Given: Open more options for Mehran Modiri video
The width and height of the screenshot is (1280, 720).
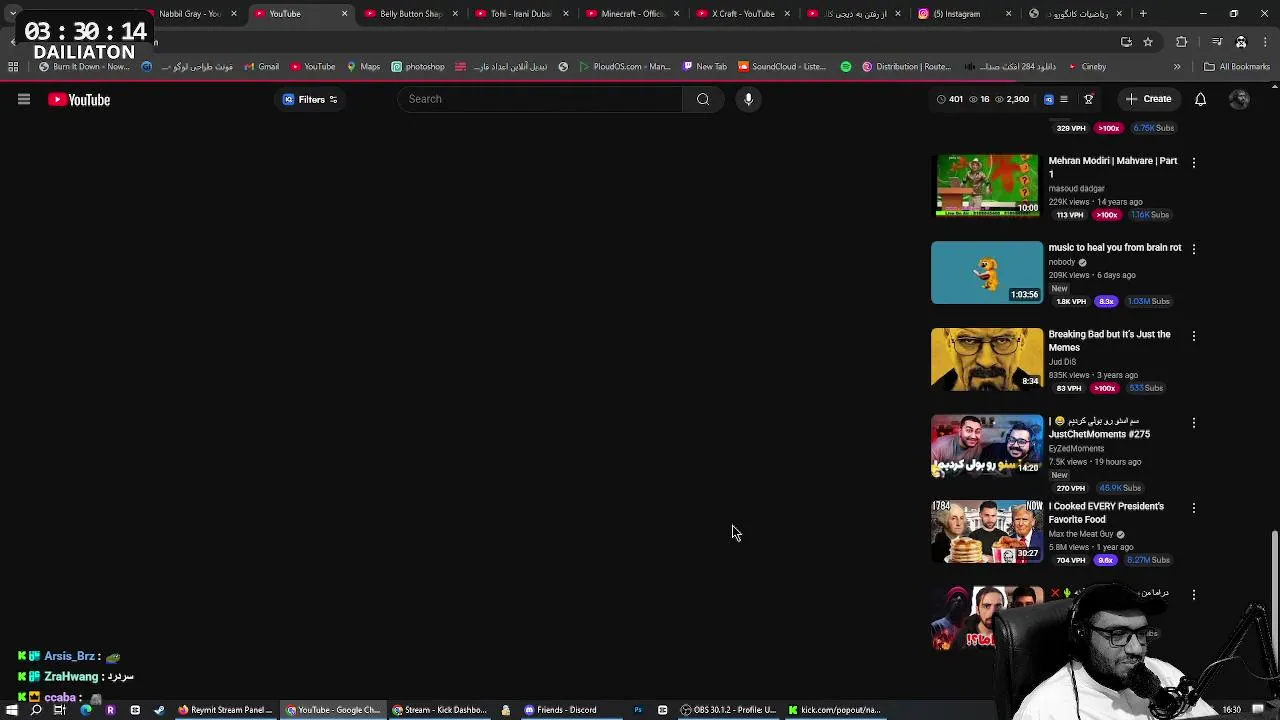Looking at the screenshot, I should [x=1193, y=162].
